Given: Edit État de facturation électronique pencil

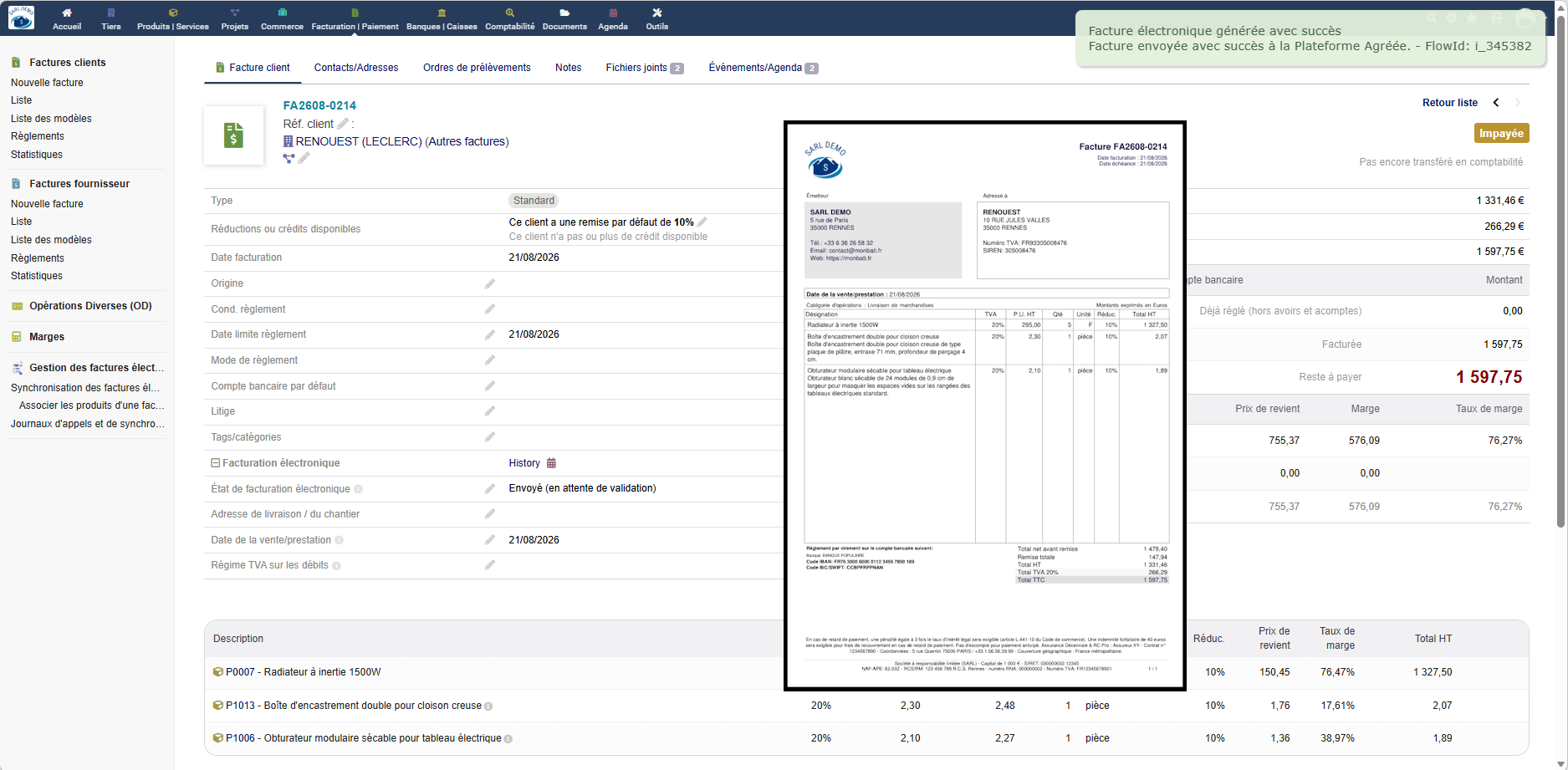Looking at the screenshot, I should click(490, 489).
